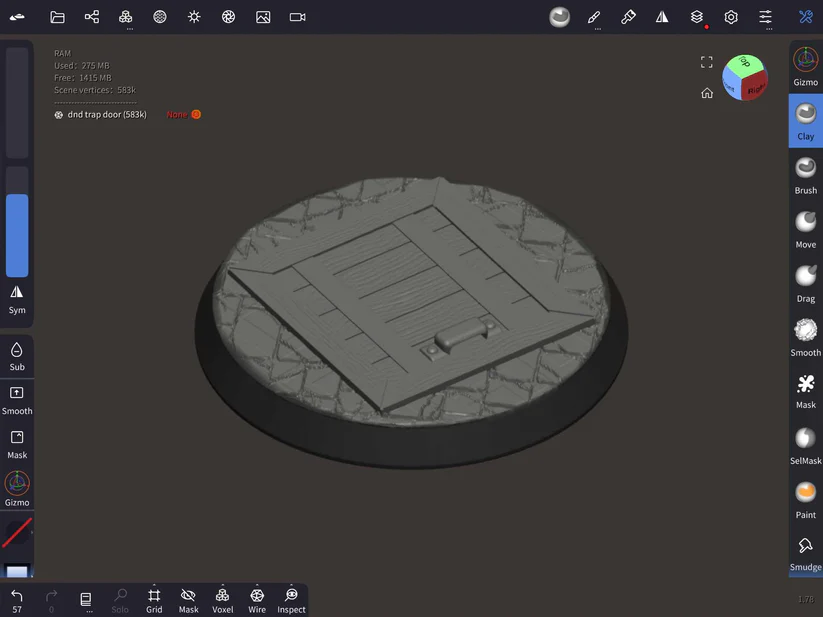823x617 pixels.
Task: Select the Gizmo tool in right toolbar
Action: (806, 67)
